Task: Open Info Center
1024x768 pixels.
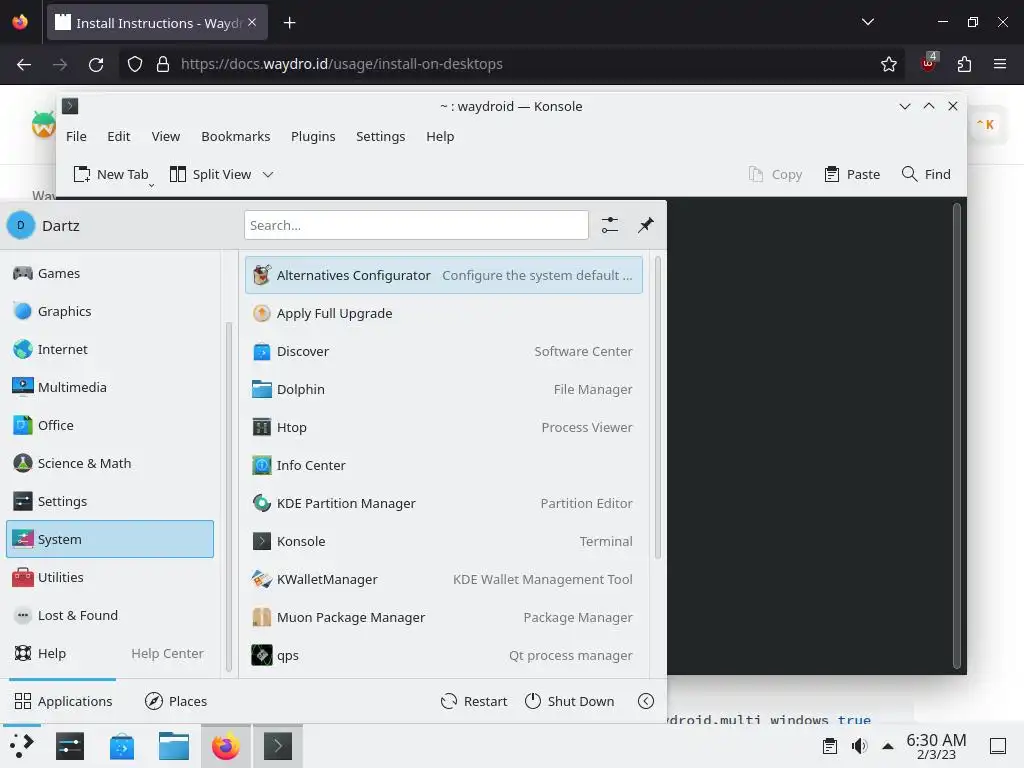Action: pyautogui.click(x=443, y=465)
